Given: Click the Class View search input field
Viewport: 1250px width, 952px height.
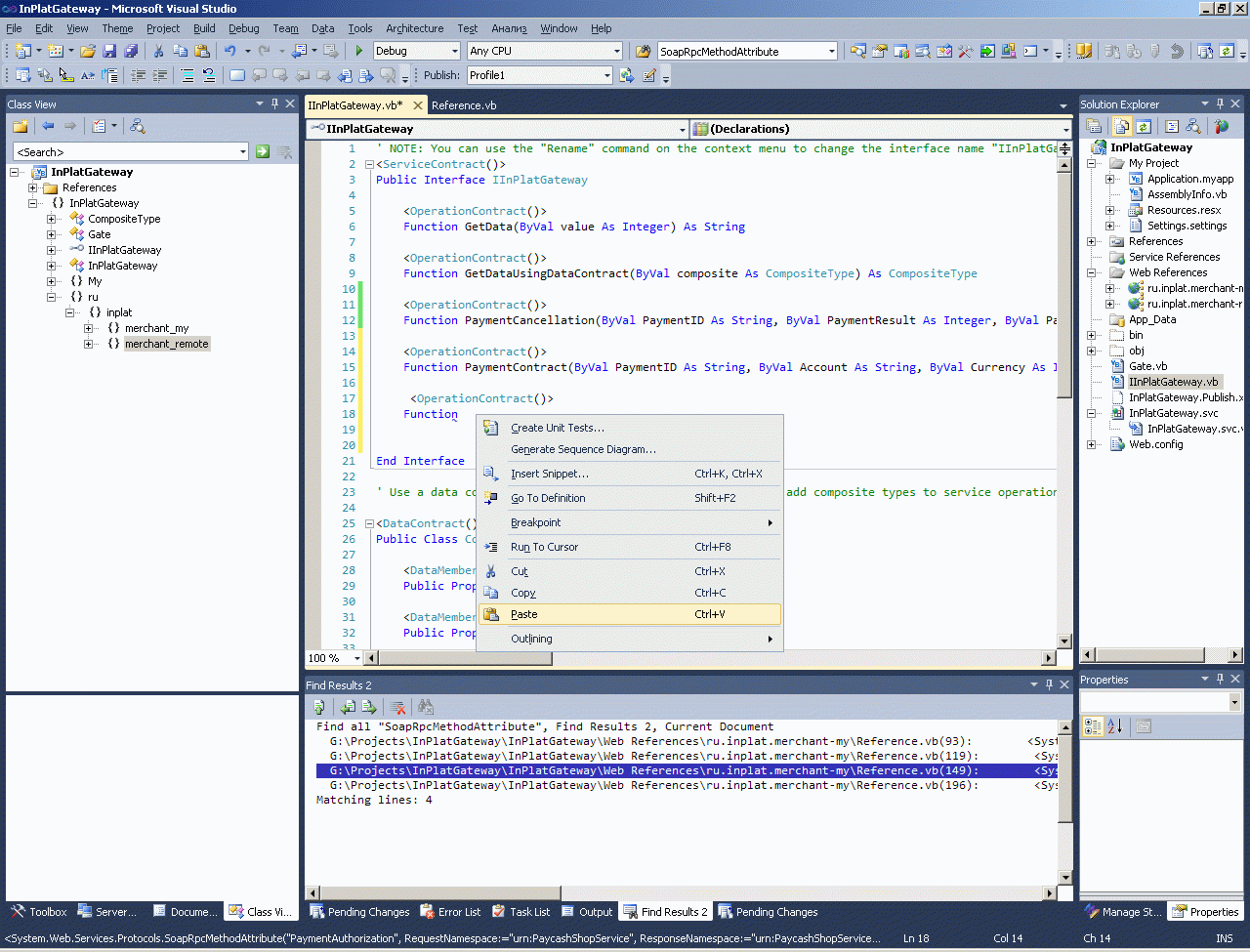Looking at the screenshot, I should point(125,151).
